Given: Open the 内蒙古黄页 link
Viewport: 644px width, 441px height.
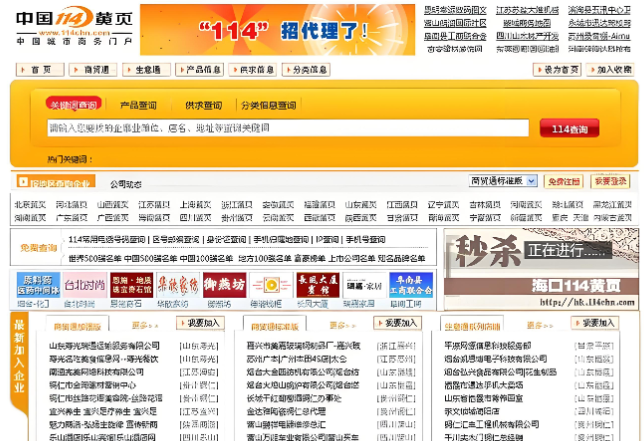Looking at the screenshot, I should [612, 217].
